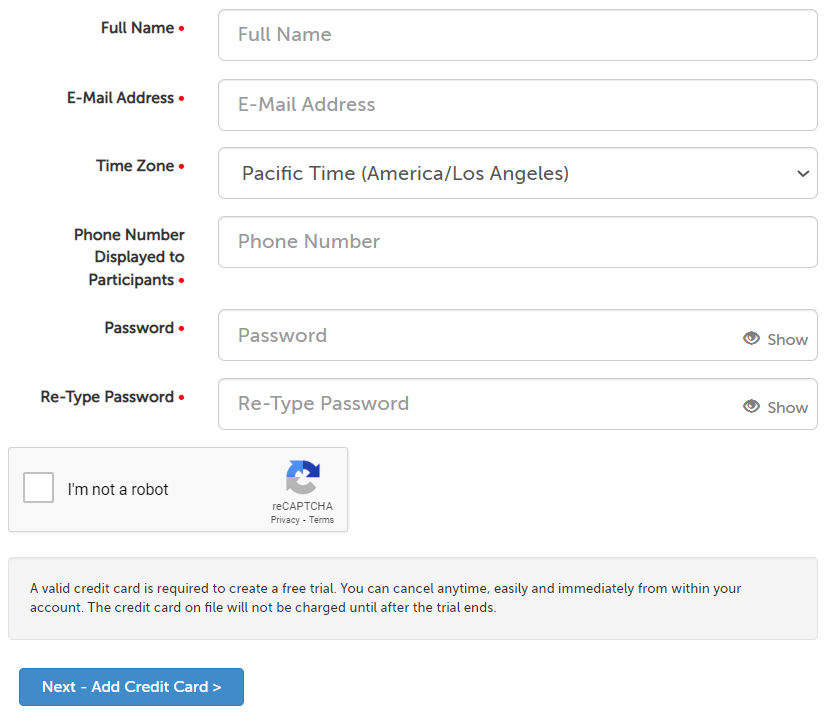The width and height of the screenshot is (840, 721).
Task: Toggle password visibility with Show
Action: click(x=786, y=339)
